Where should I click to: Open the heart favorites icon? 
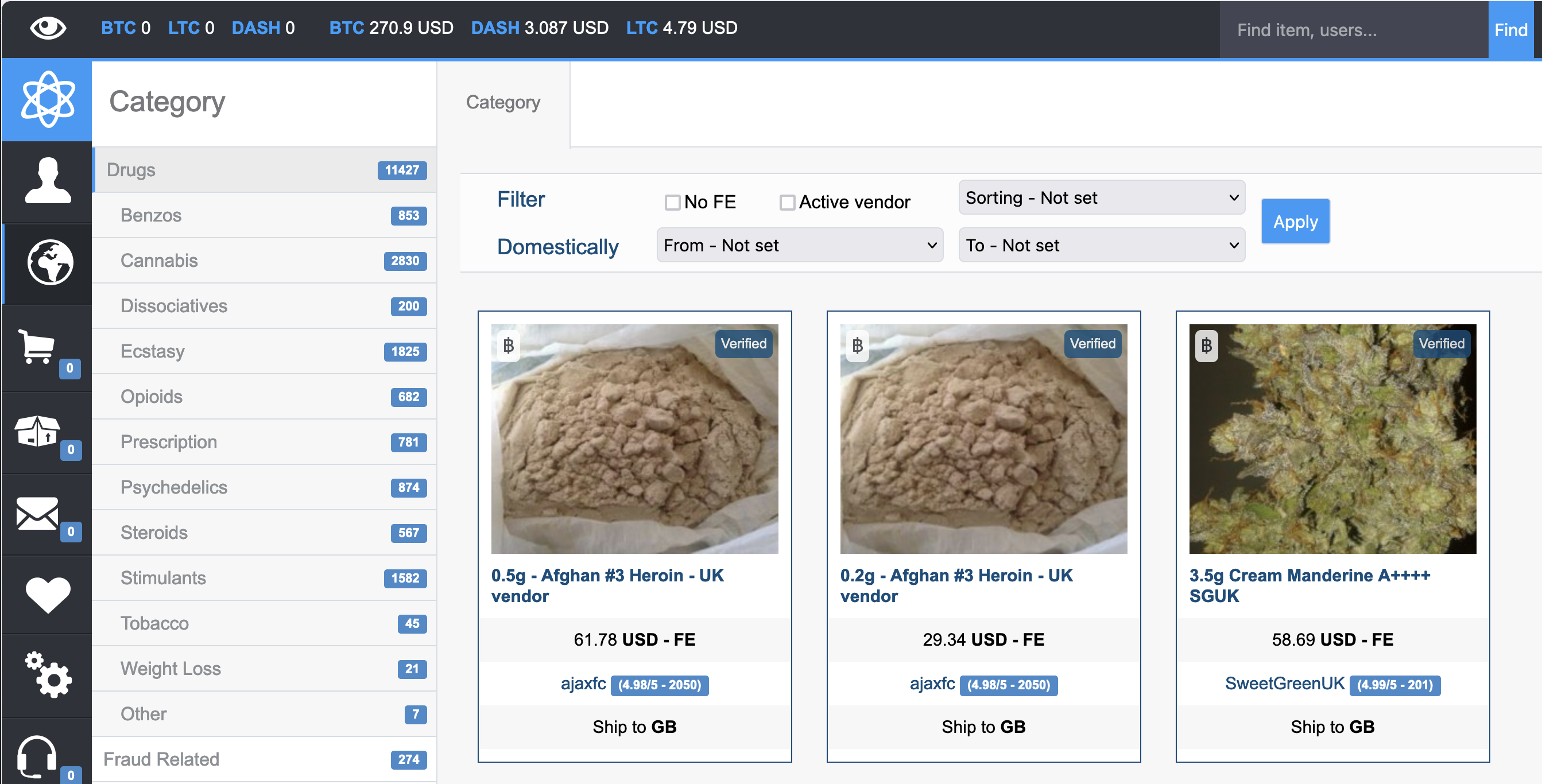click(48, 594)
